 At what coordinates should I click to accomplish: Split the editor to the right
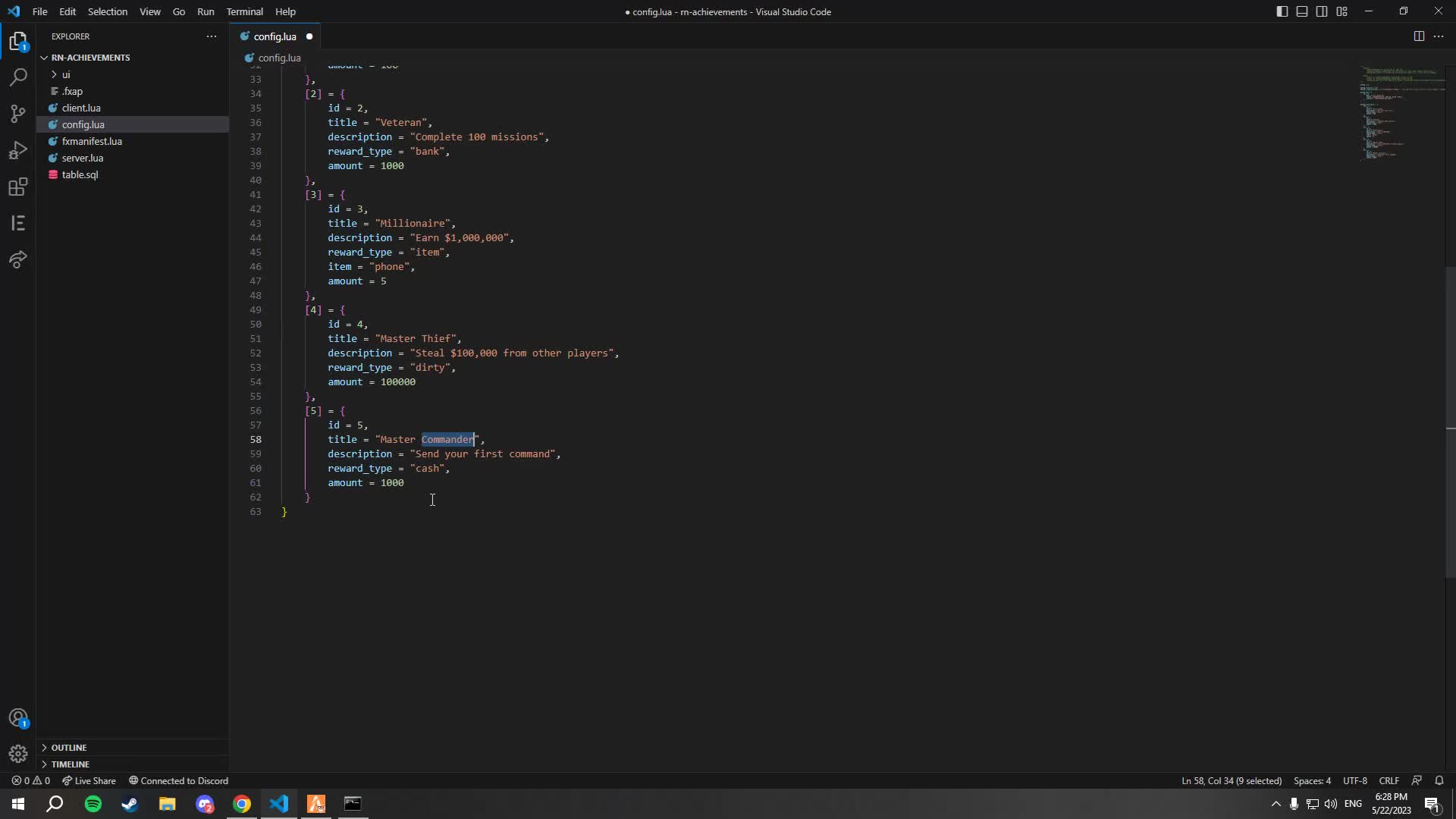pyautogui.click(x=1419, y=36)
